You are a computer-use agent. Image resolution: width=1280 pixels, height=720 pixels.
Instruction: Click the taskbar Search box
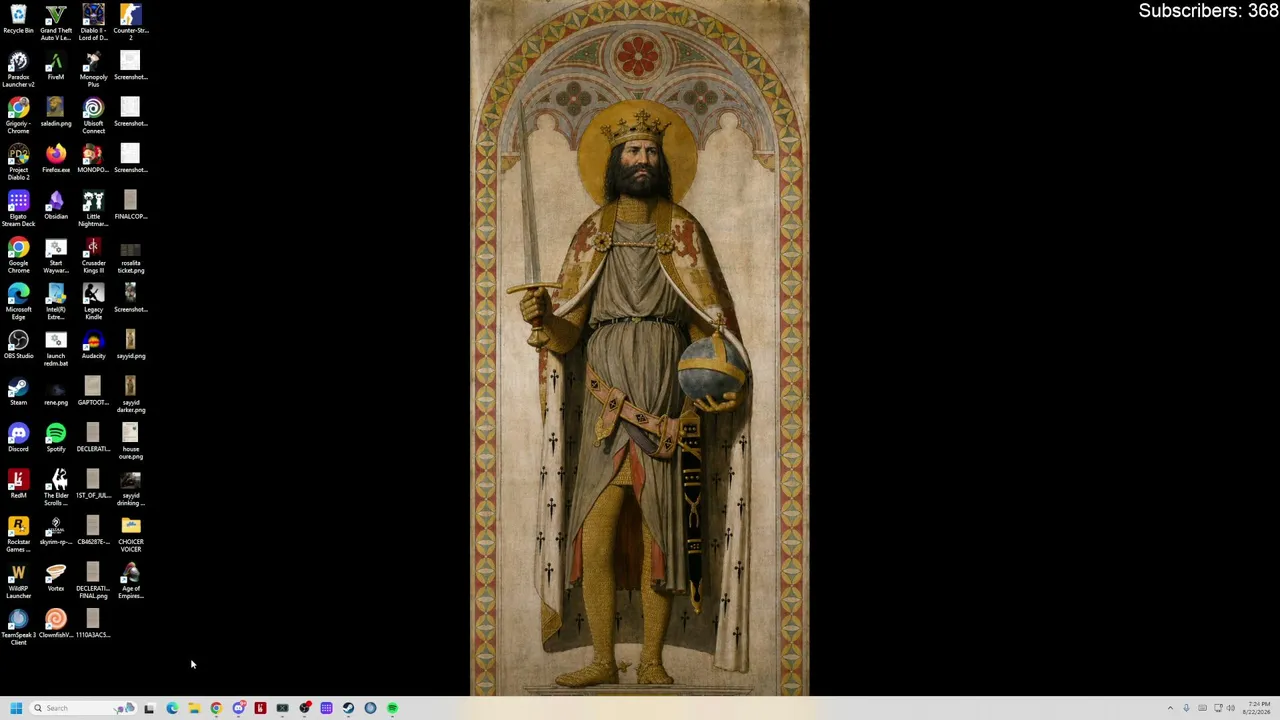(x=84, y=708)
